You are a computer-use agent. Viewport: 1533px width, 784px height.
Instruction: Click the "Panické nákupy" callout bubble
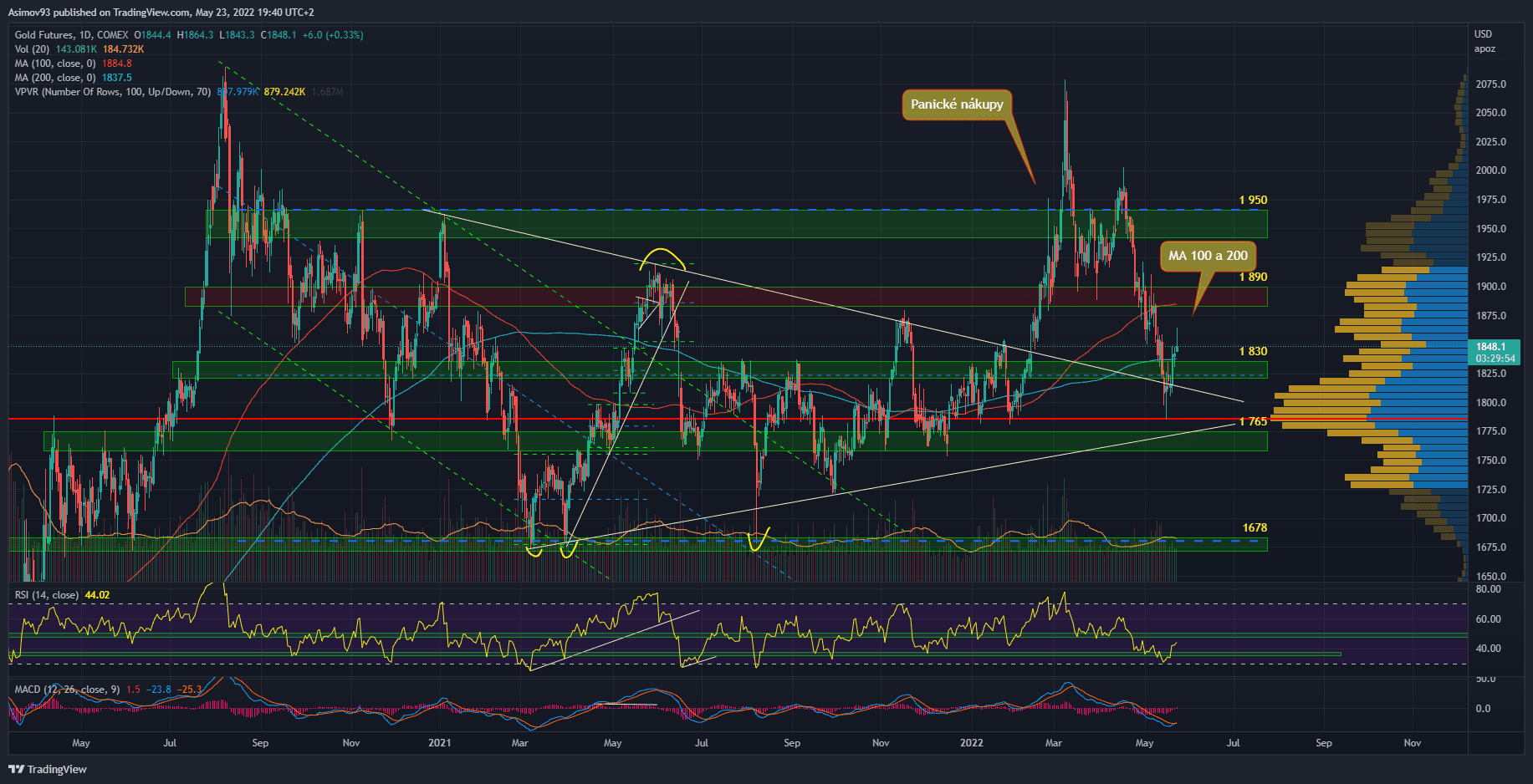pos(957,104)
